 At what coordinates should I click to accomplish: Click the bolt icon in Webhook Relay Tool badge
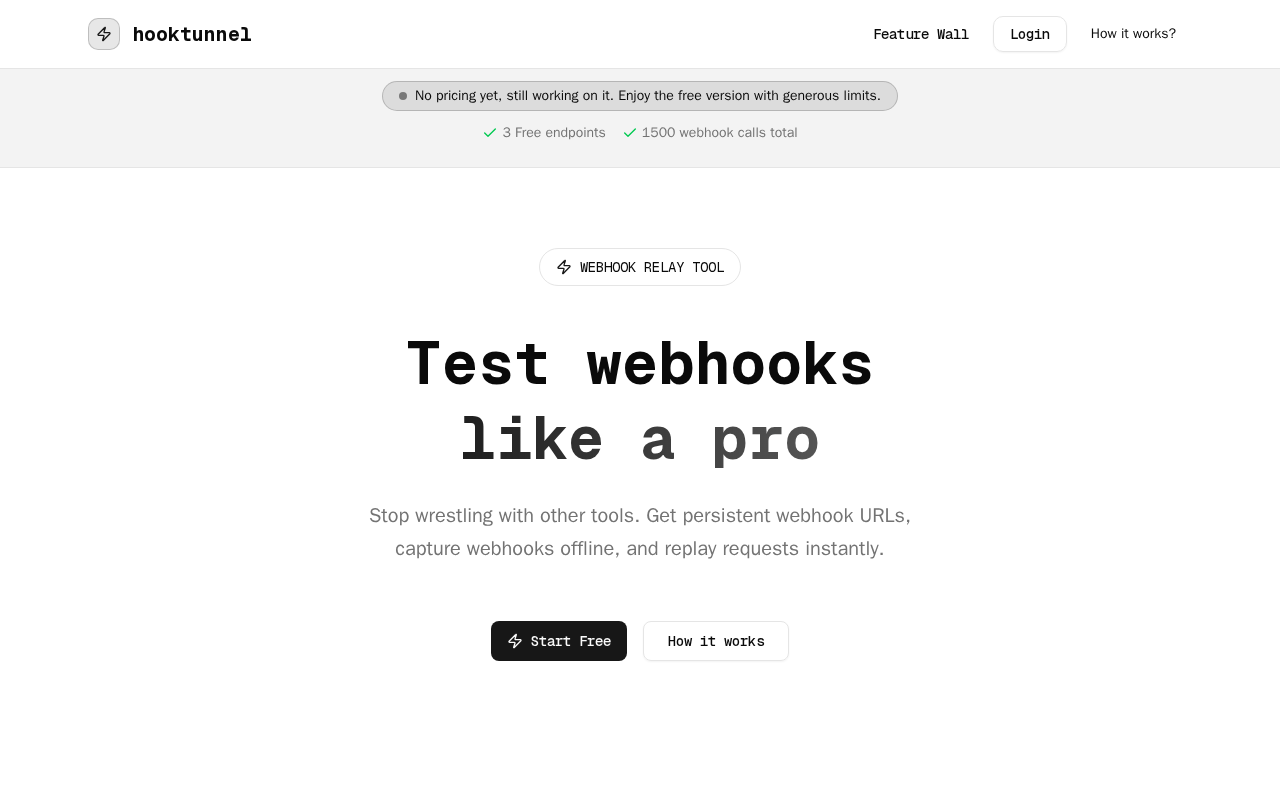click(564, 267)
